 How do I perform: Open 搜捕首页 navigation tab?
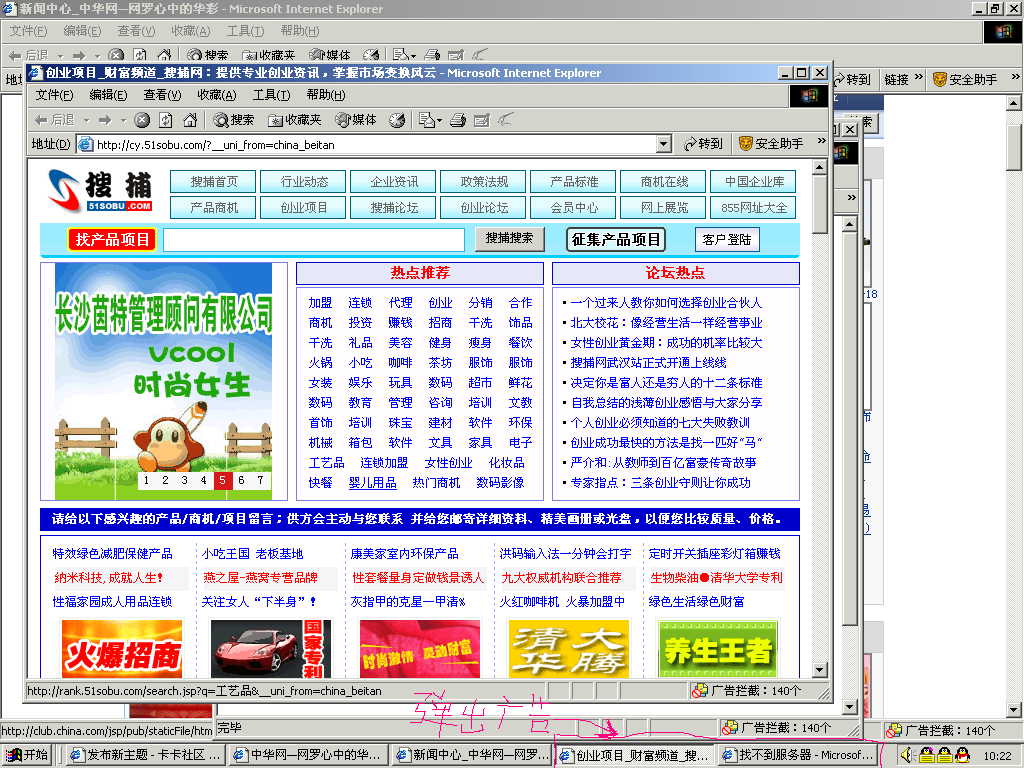[x=214, y=182]
